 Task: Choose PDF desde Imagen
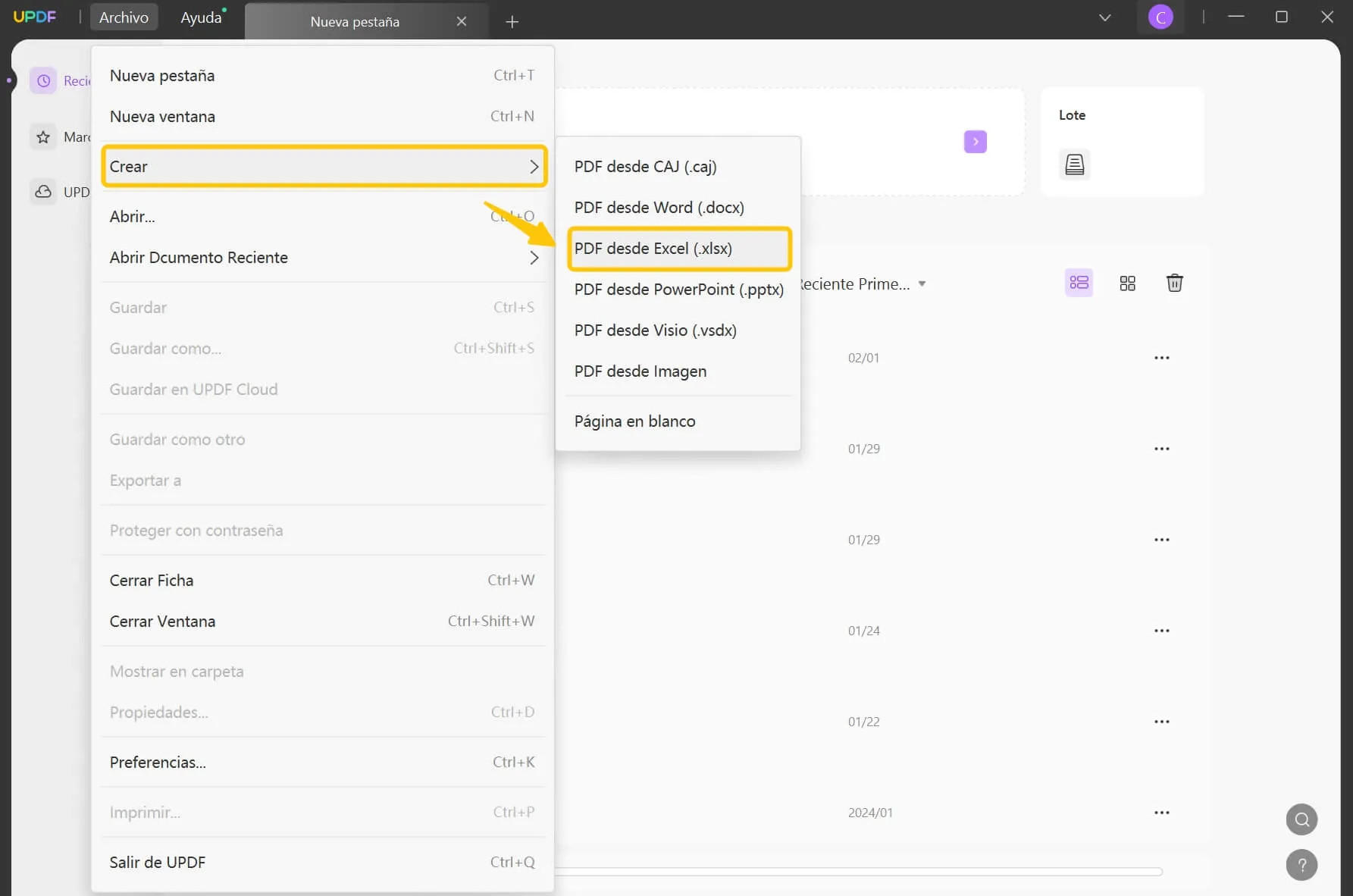click(x=678, y=371)
